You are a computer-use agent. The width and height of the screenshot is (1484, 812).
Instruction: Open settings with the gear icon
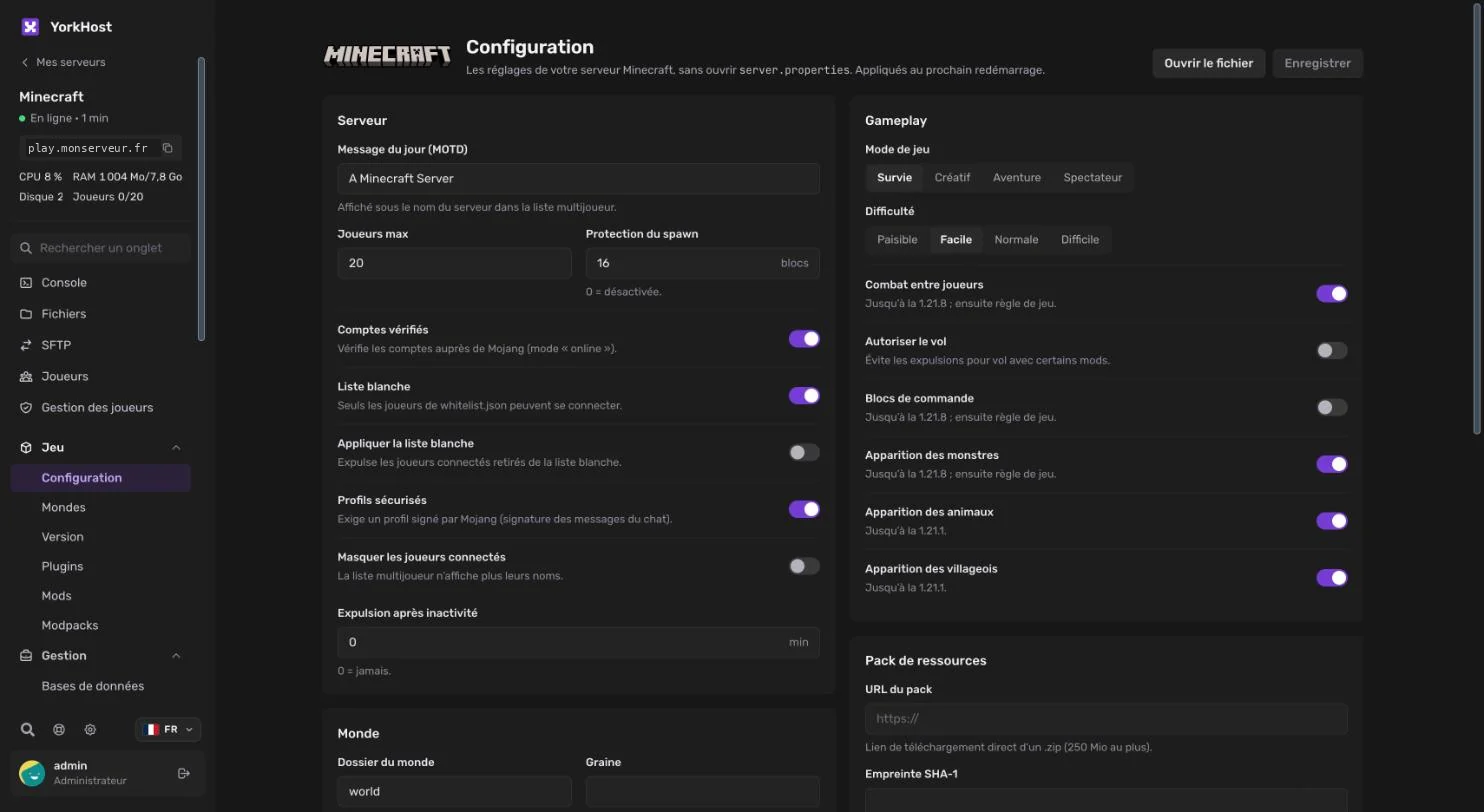(x=90, y=730)
